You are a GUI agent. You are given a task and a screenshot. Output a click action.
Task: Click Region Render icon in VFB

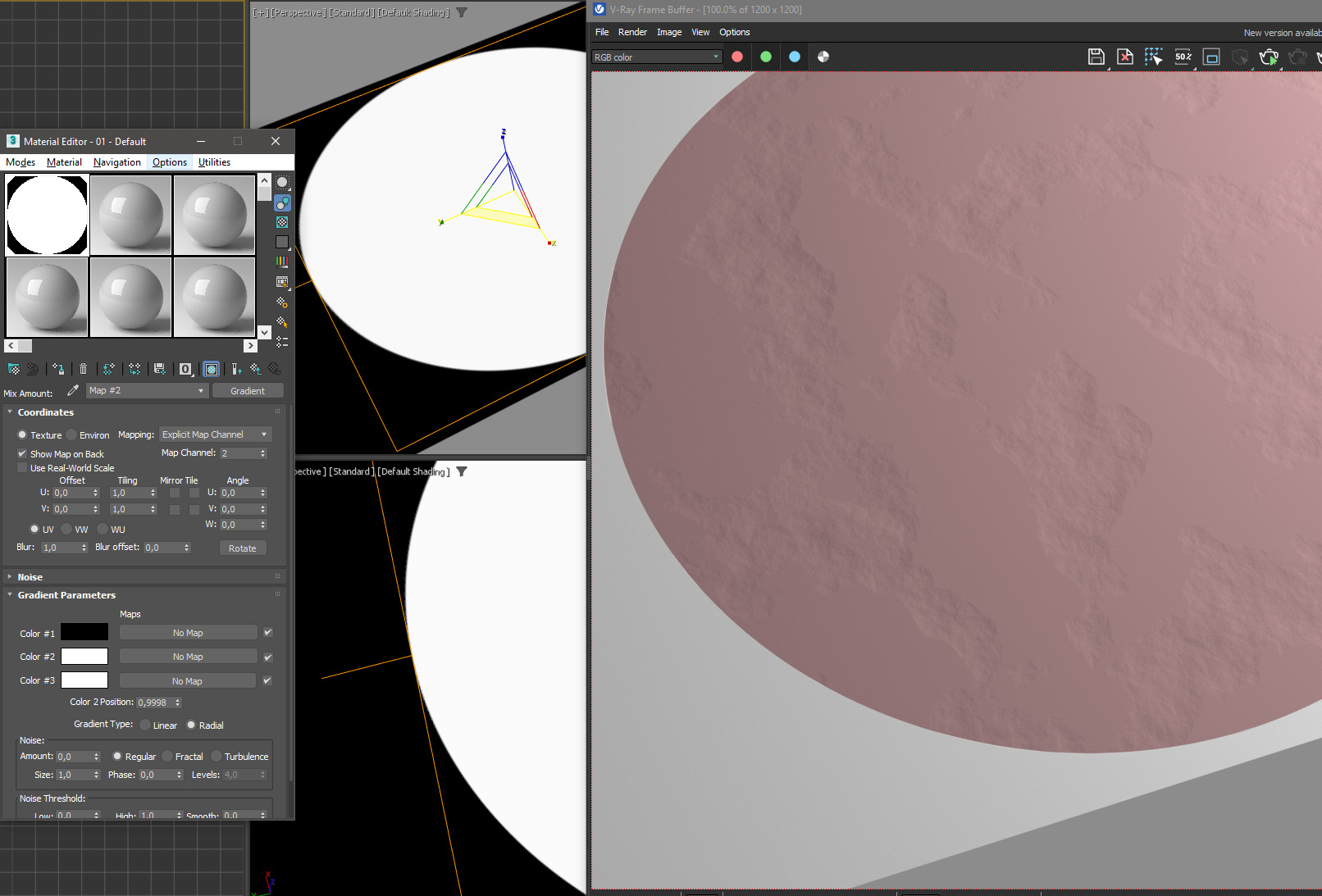[x=1211, y=57]
